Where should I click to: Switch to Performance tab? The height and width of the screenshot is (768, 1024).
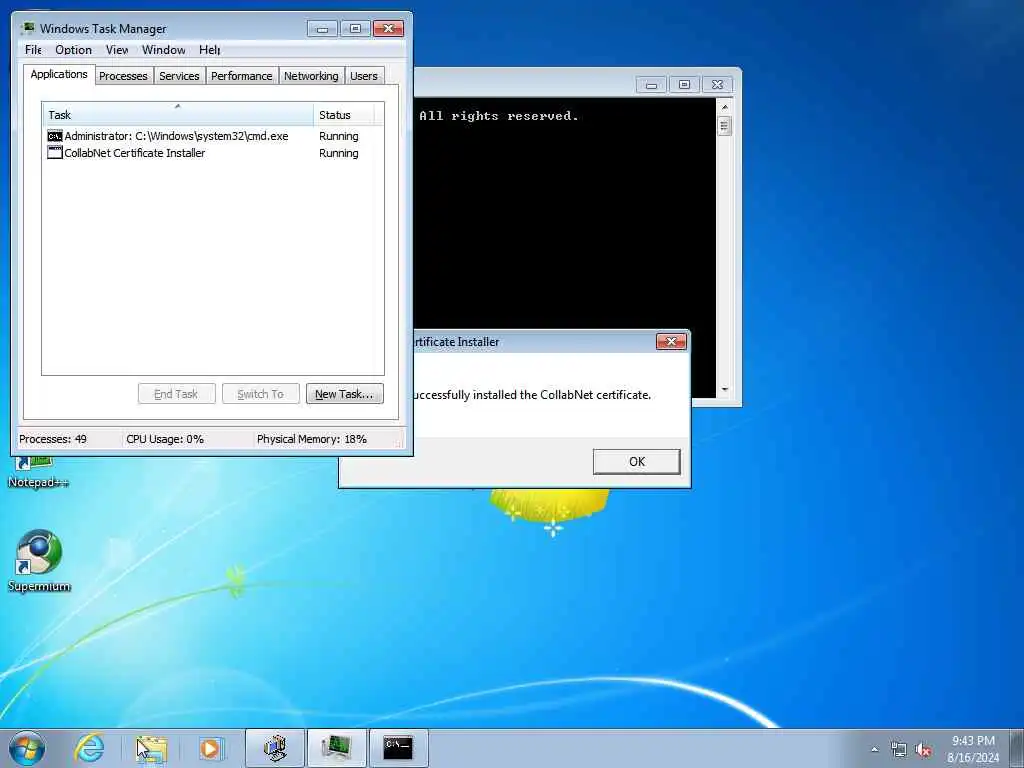point(242,76)
